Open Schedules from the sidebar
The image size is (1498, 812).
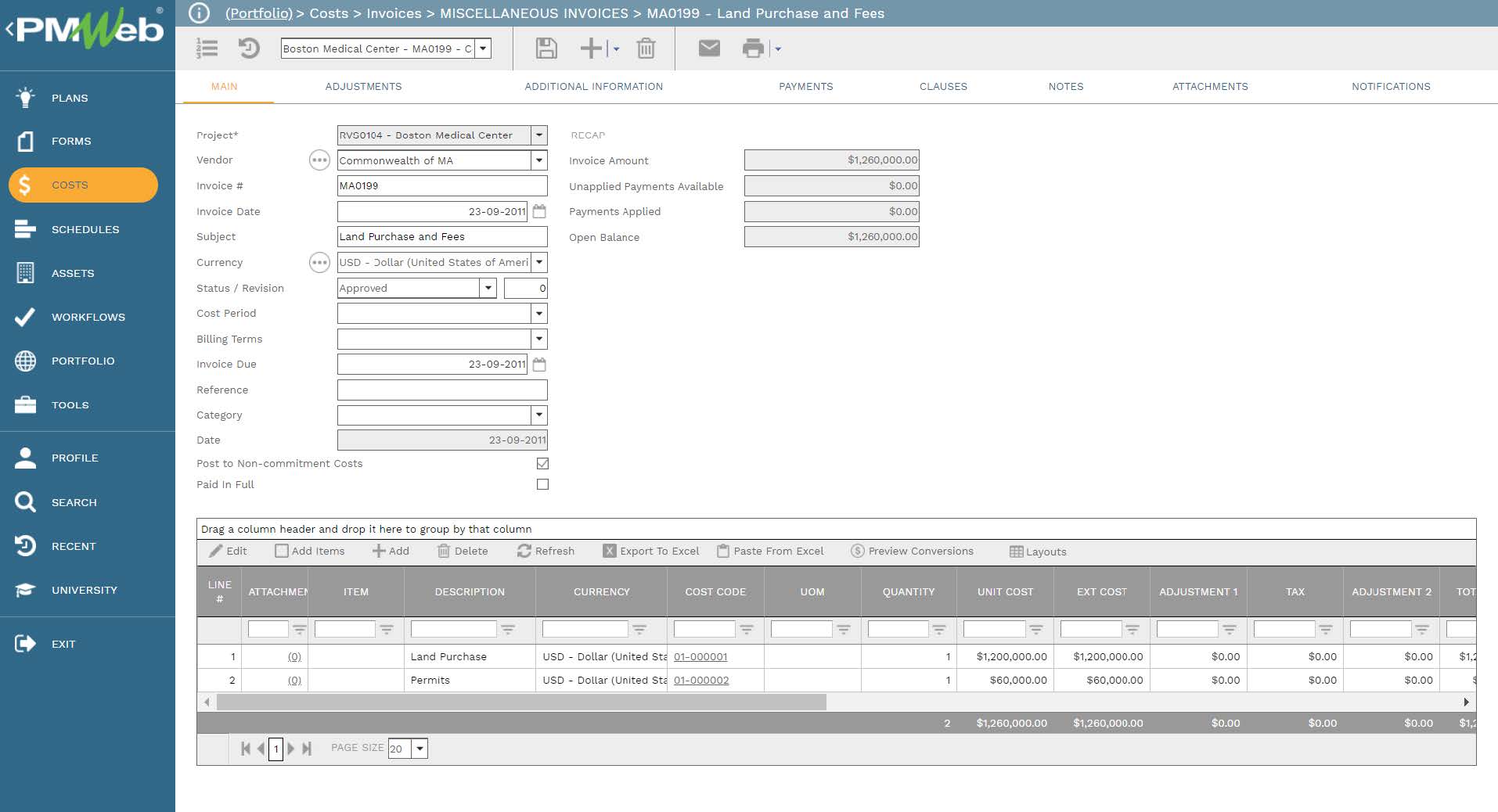(x=85, y=229)
